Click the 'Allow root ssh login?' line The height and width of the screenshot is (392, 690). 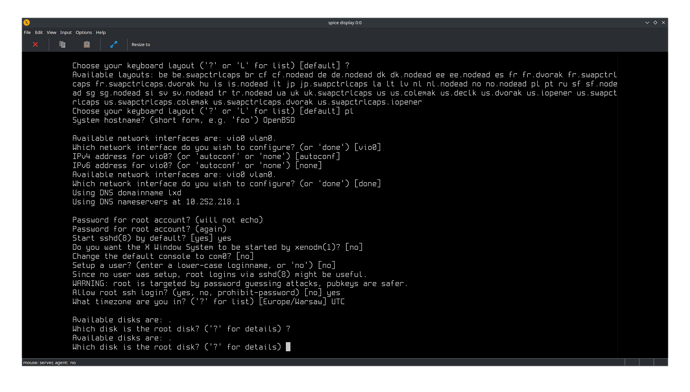tap(206, 293)
